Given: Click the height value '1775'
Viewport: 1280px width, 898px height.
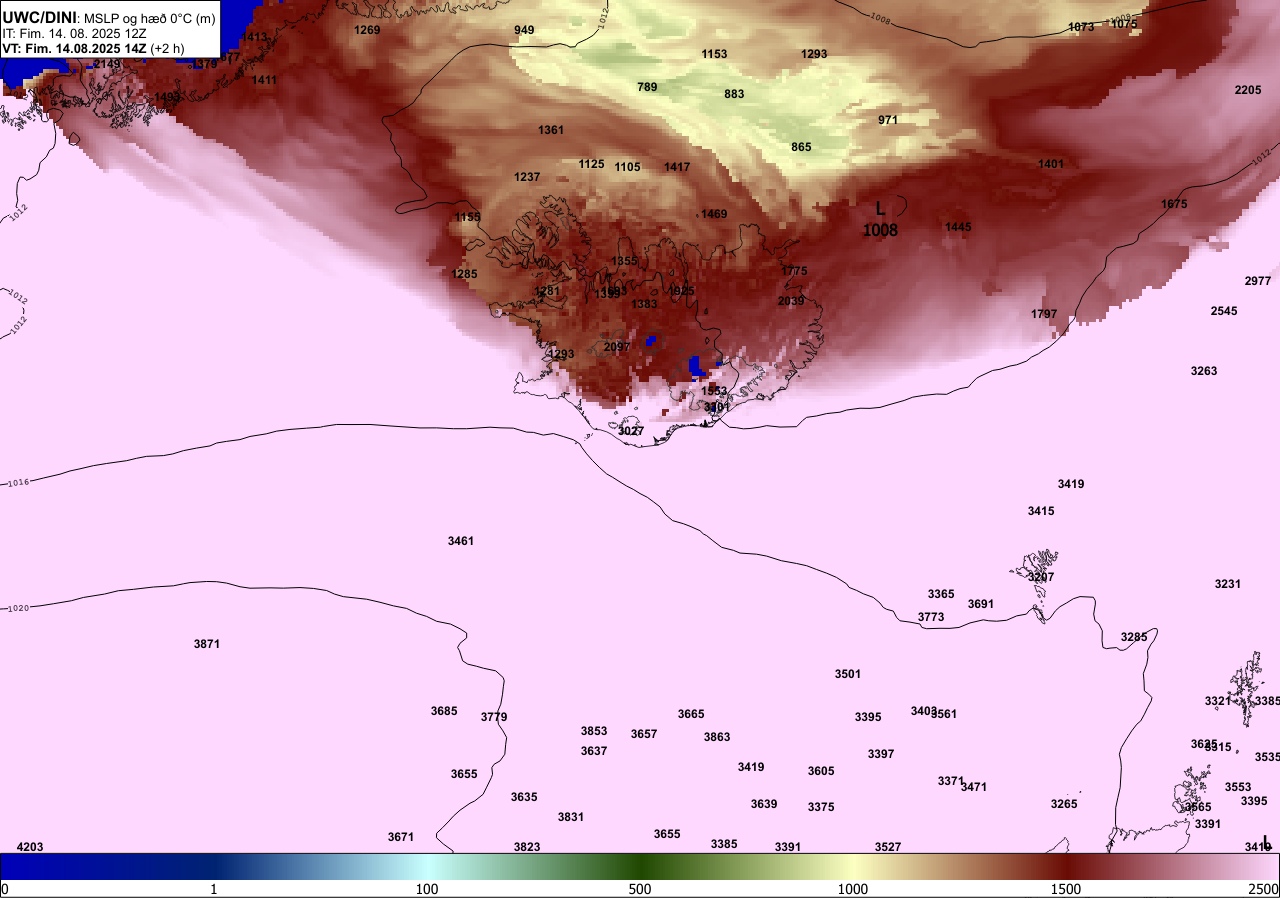Looking at the screenshot, I should click(x=794, y=271).
